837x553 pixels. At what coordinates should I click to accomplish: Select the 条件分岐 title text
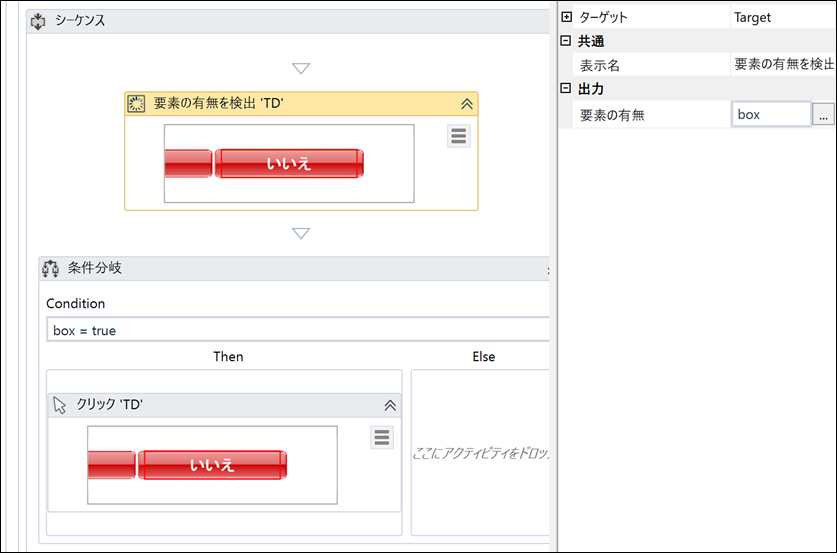[95, 268]
